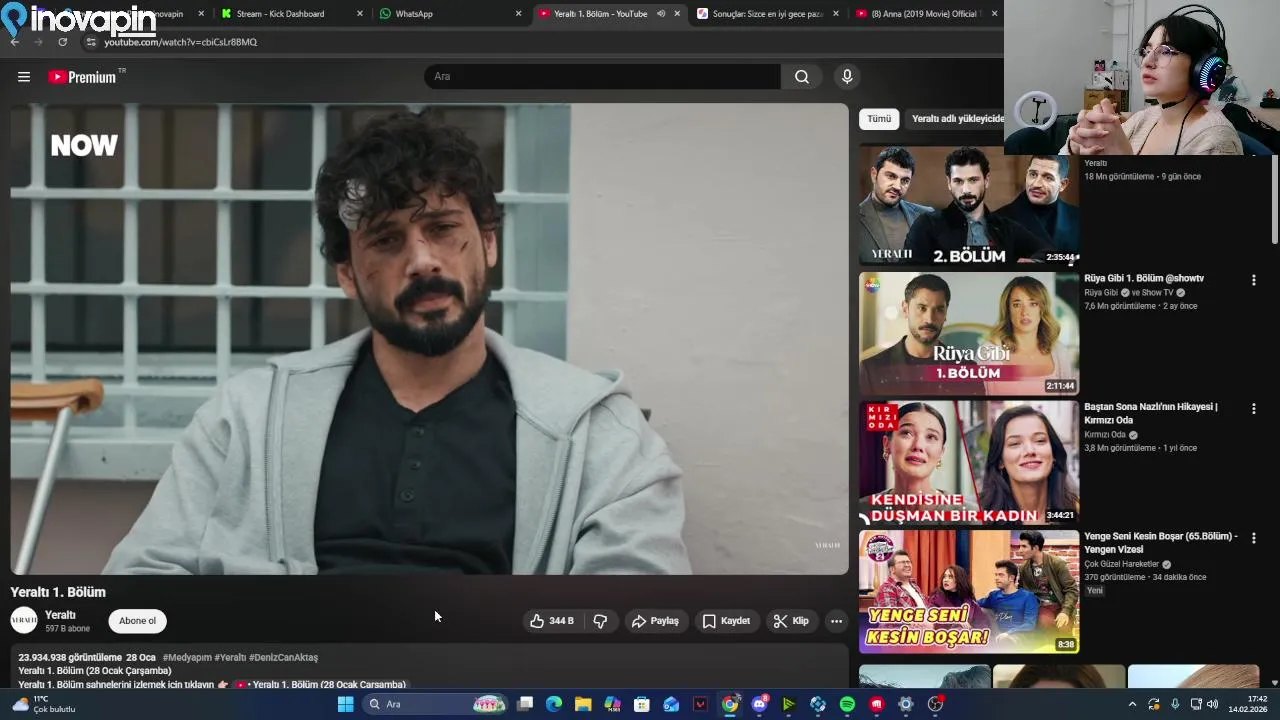Click the taskbar Ara search box

click(435, 704)
